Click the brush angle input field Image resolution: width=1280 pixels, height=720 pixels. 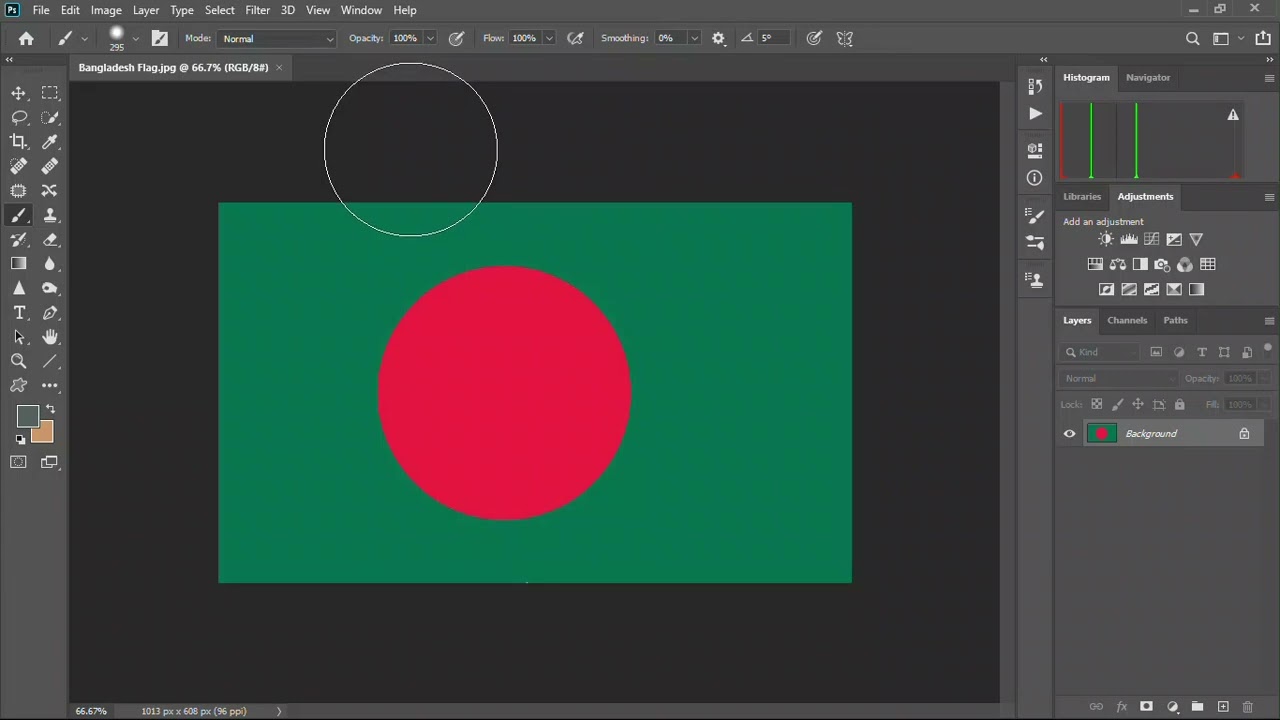[773, 39]
